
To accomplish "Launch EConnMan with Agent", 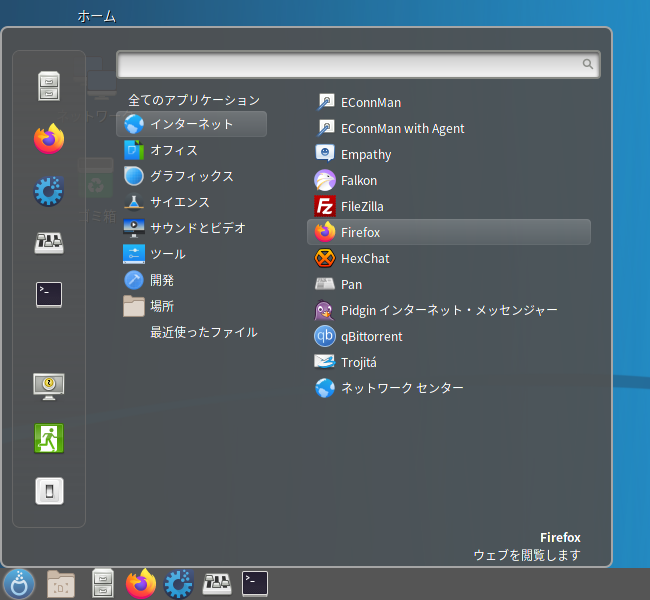I will point(449,129).
